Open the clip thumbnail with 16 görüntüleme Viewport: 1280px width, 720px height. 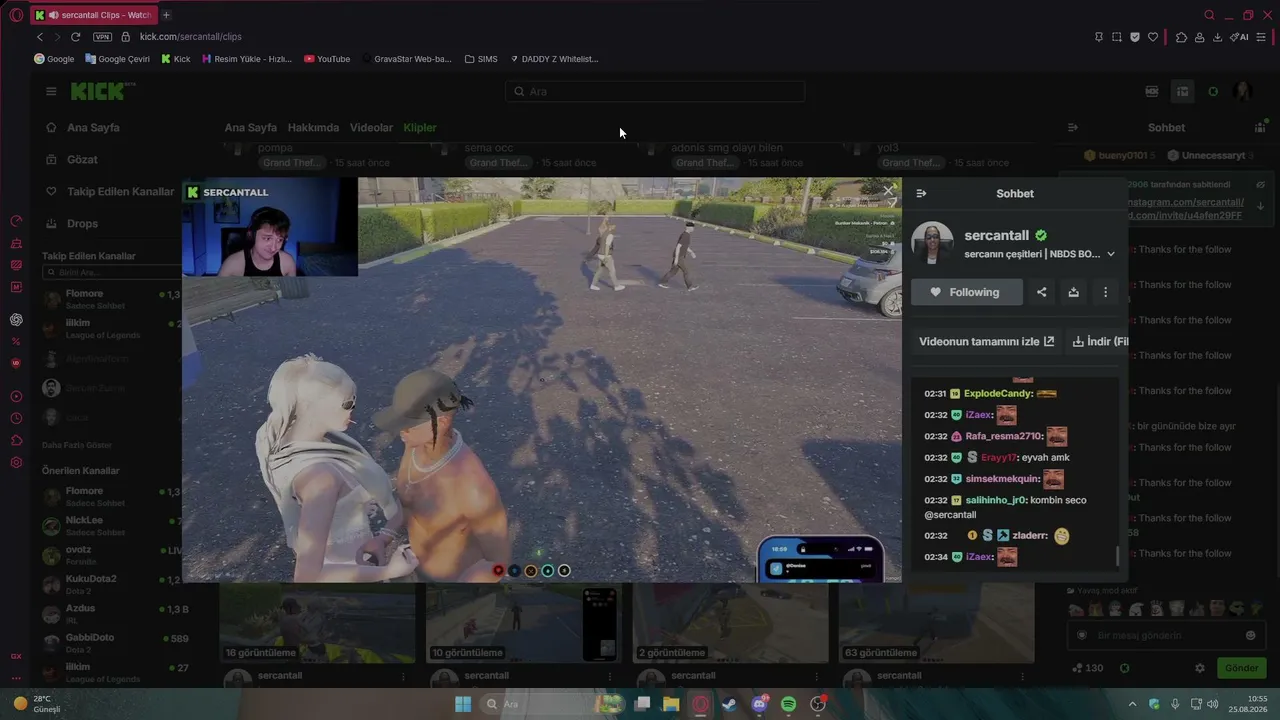[x=317, y=622]
